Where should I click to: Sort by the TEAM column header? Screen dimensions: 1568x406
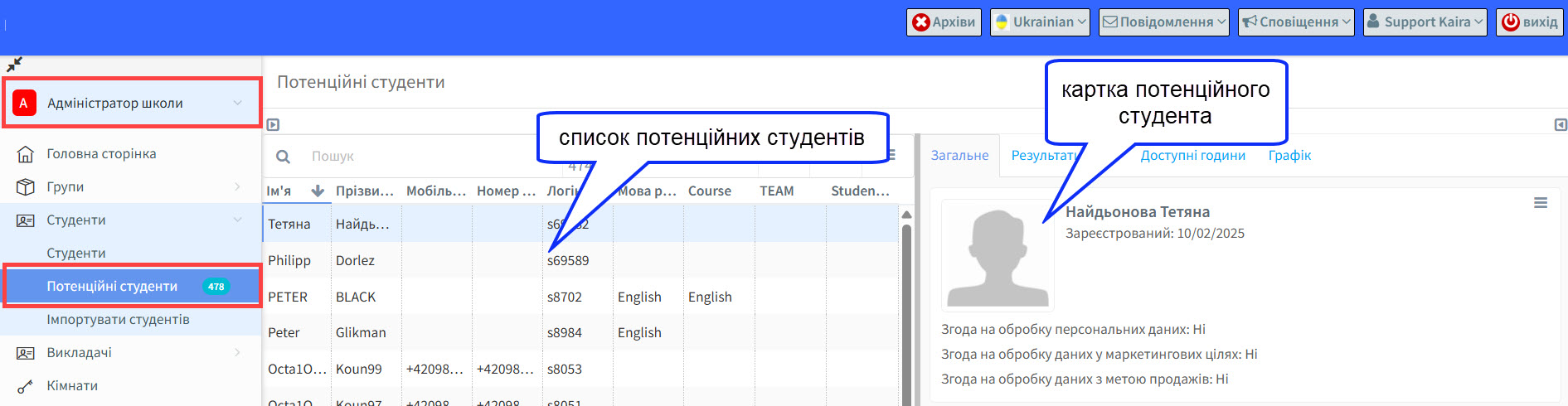pos(777,191)
